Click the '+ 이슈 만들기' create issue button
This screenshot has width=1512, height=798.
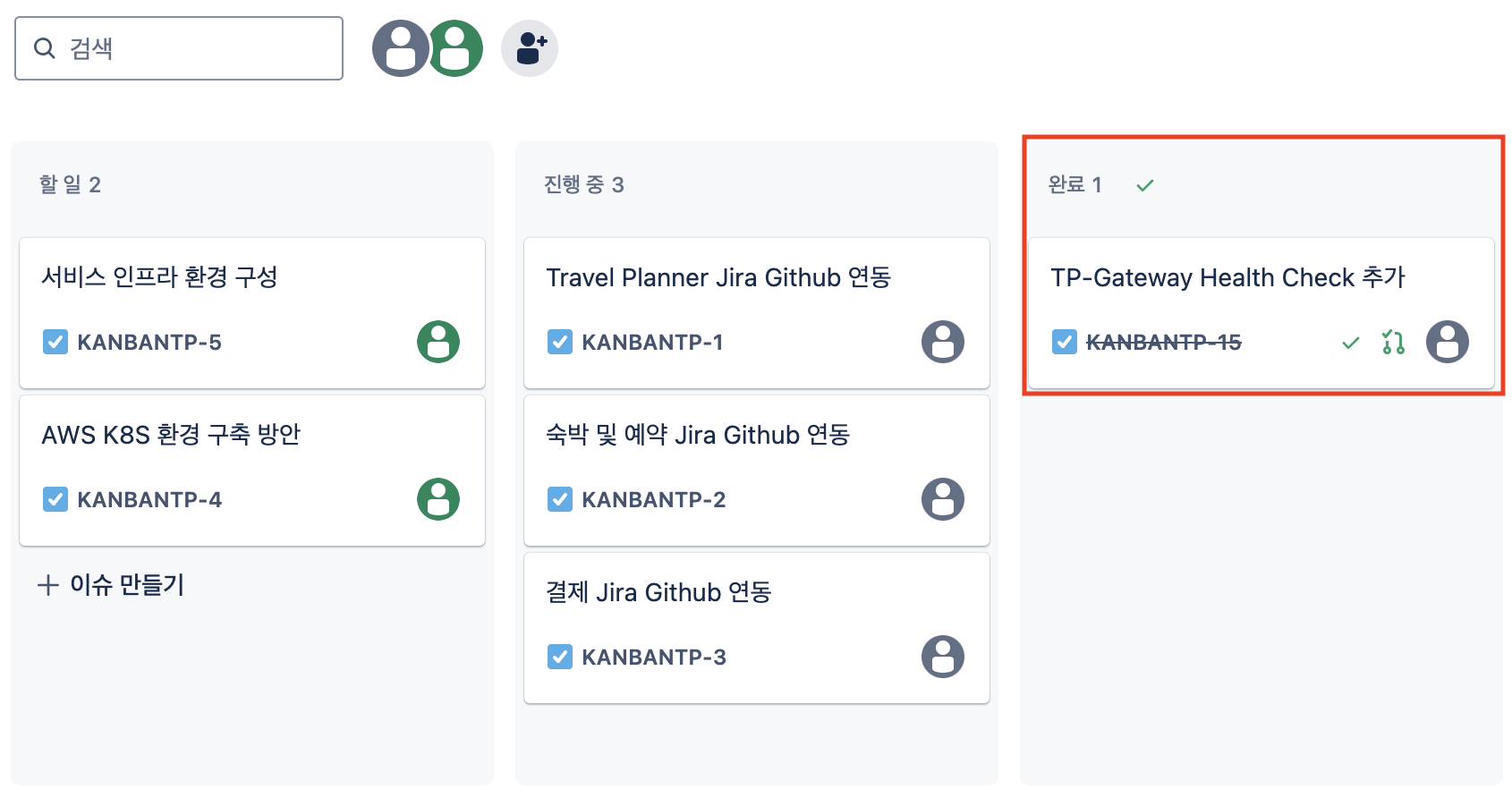pyautogui.click(x=111, y=585)
